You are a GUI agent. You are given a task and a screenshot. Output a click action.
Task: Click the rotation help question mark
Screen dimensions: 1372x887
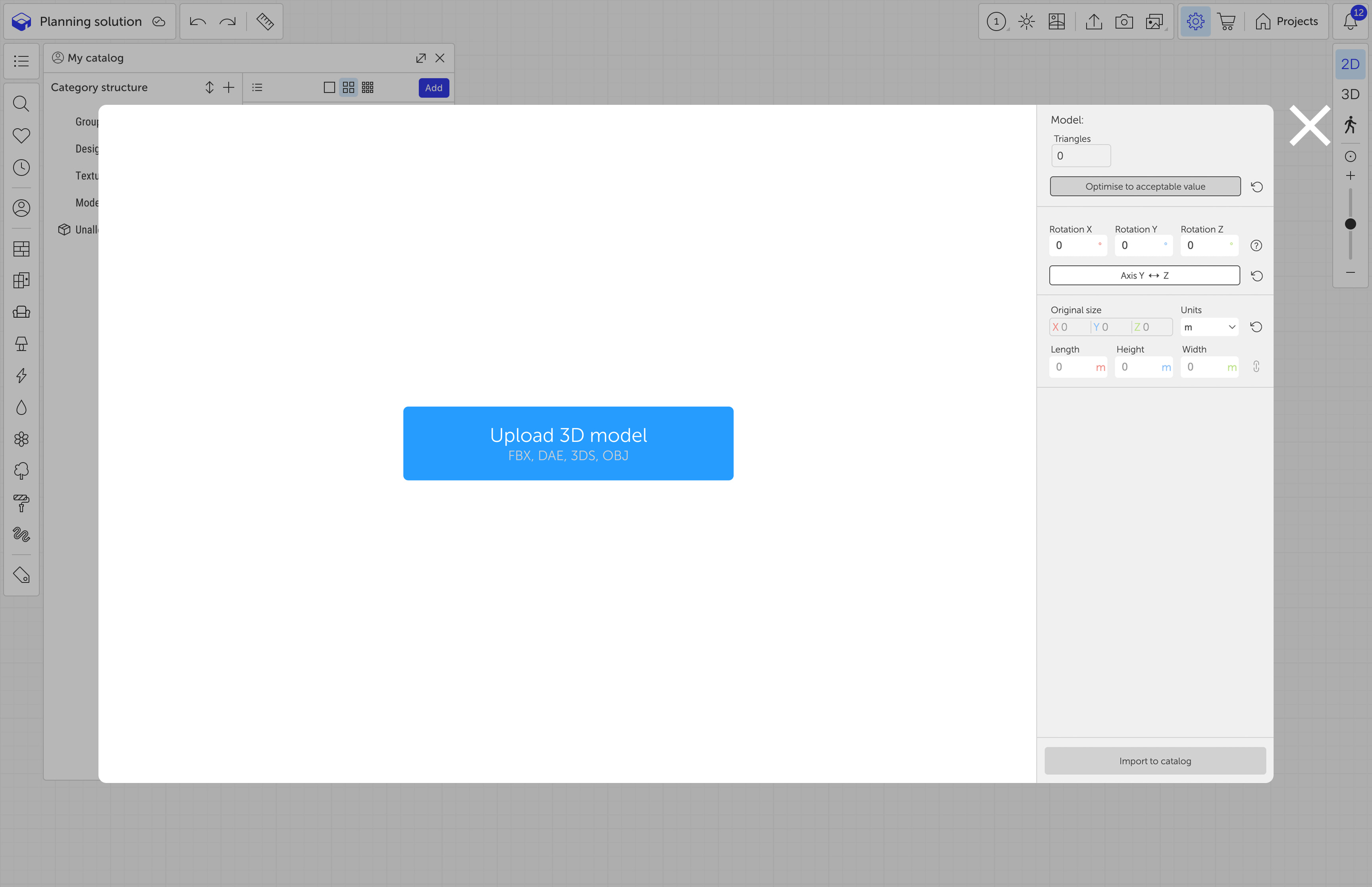pos(1256,246)
